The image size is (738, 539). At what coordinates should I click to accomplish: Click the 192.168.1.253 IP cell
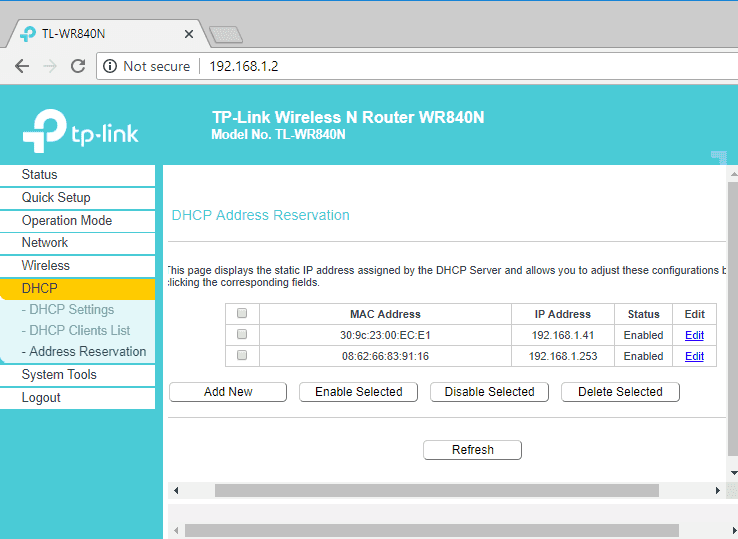[x=563, y=356]
